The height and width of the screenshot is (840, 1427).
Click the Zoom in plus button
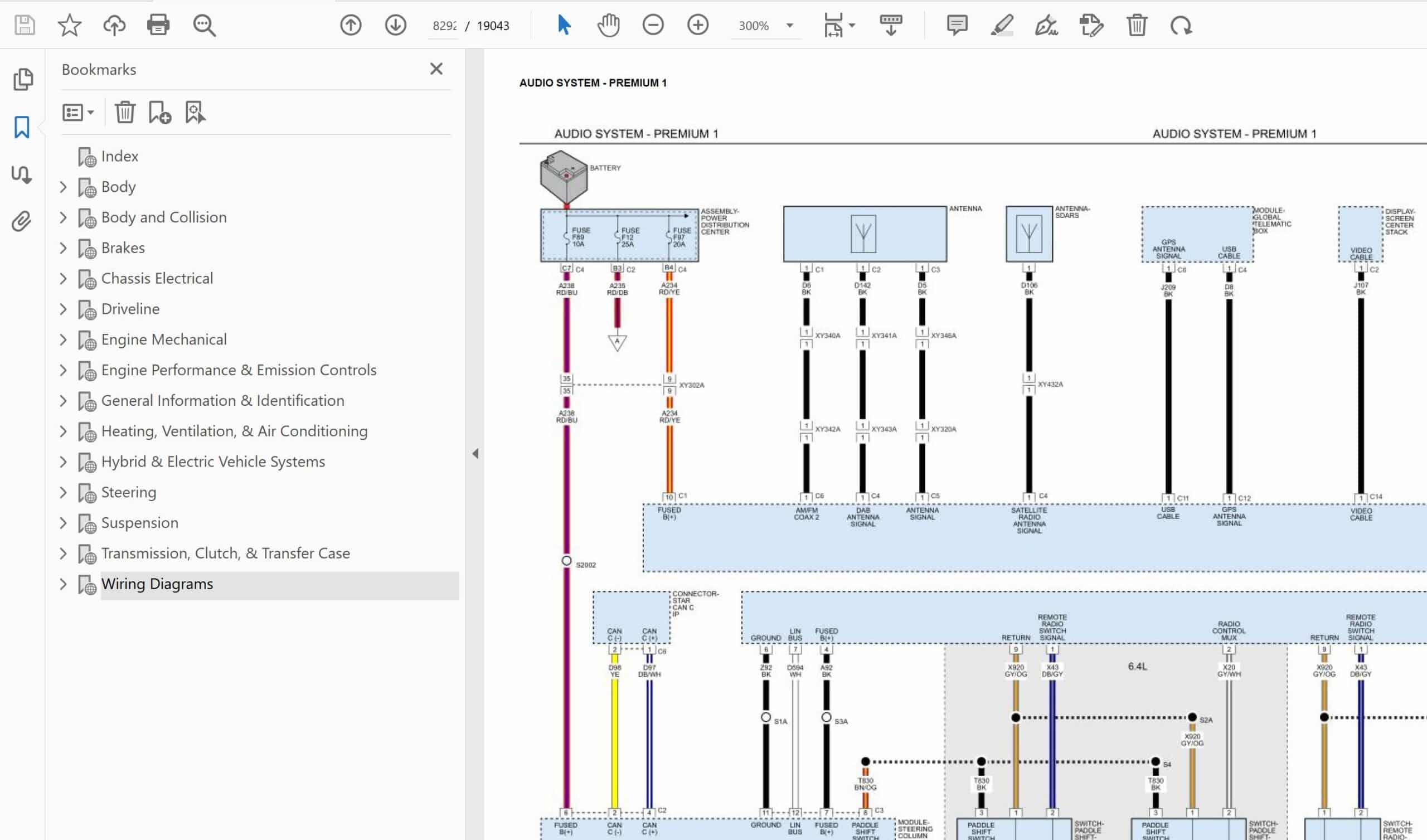[698, 25]
